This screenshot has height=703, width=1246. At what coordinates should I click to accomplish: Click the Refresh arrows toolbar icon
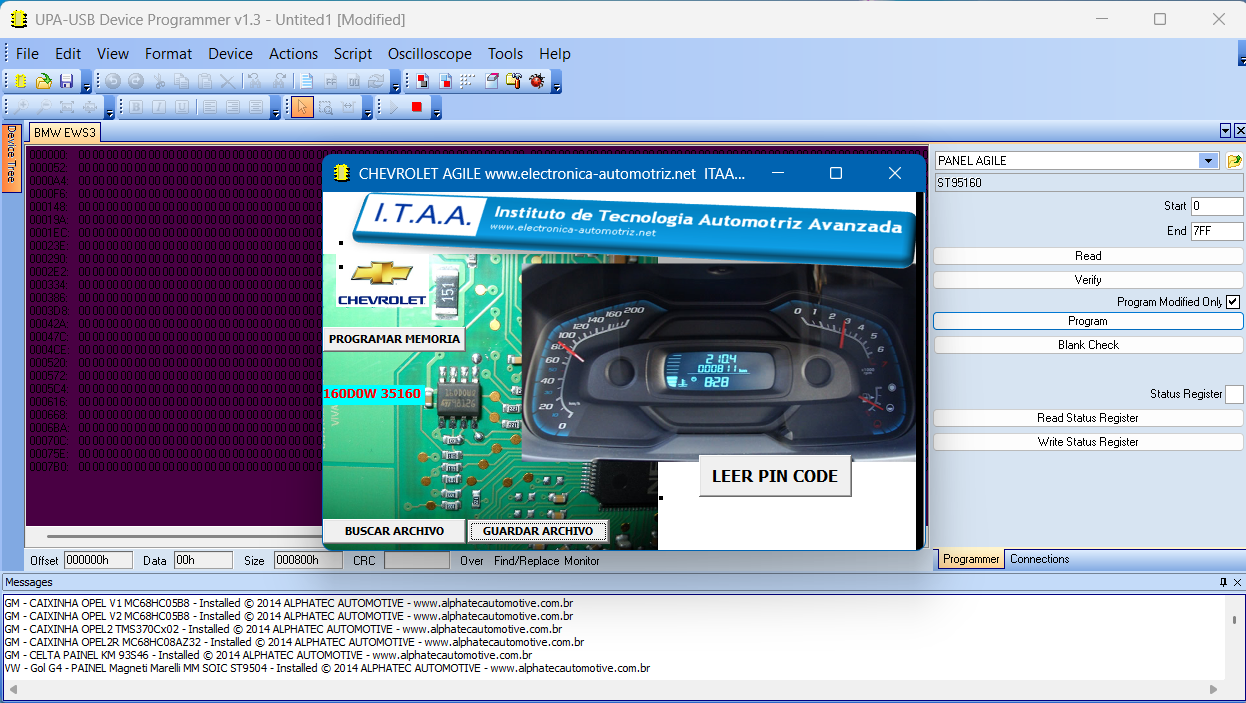pyautogui.click(x=376, y=81)
